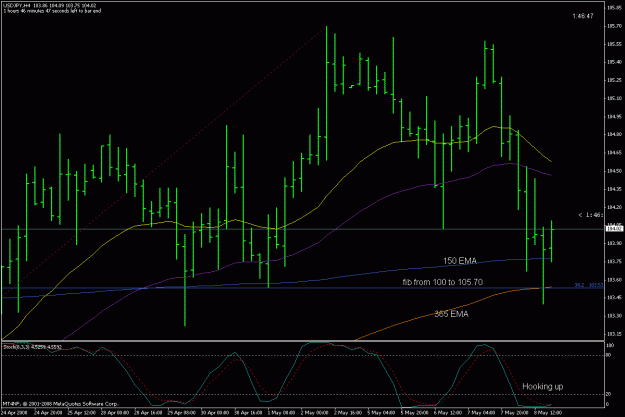625x417 pixels.
Task: Click the "8 May 12:00" time axis label
Action: [548, 413]
